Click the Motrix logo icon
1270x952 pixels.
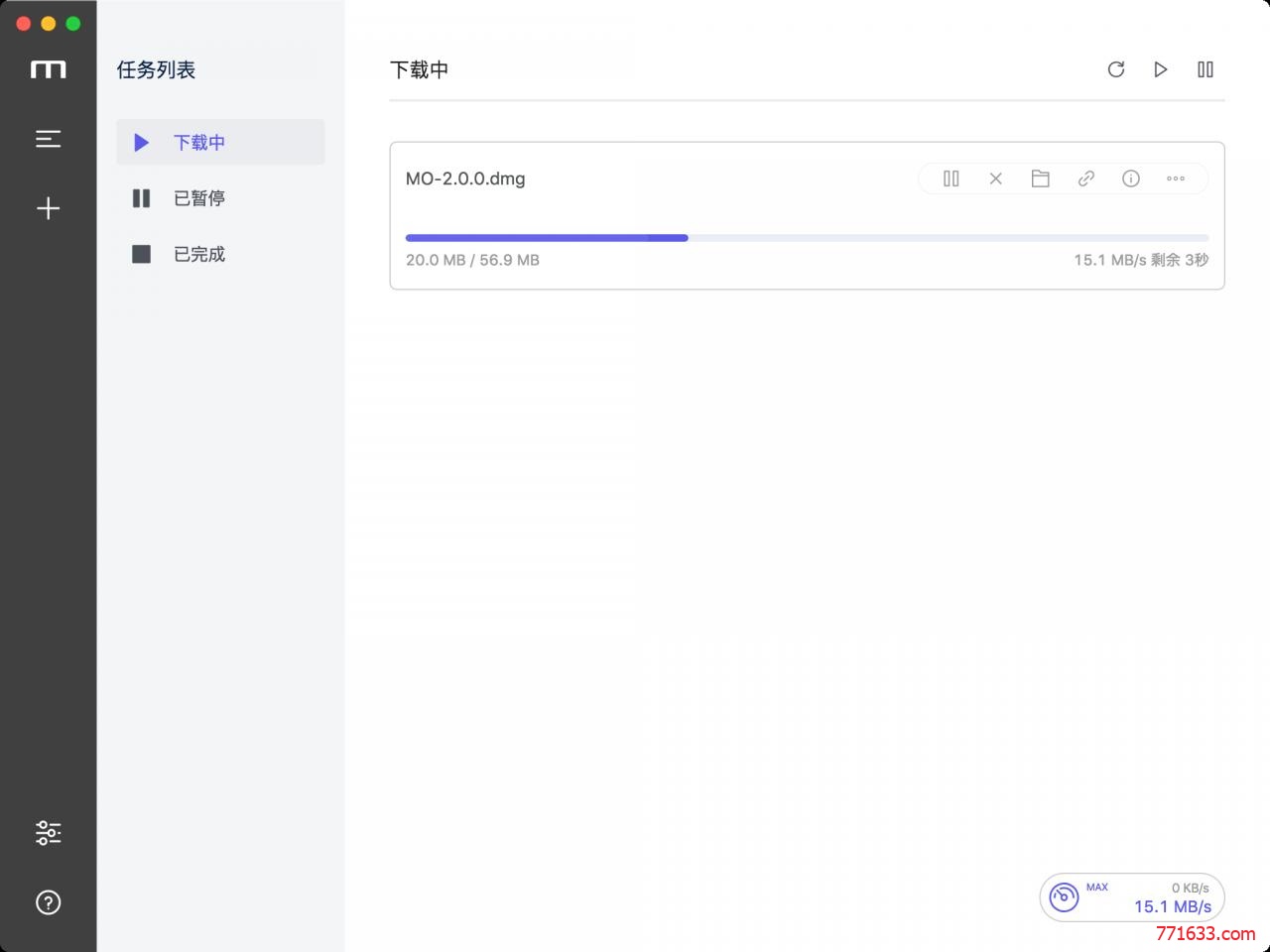tap(48, 69)
